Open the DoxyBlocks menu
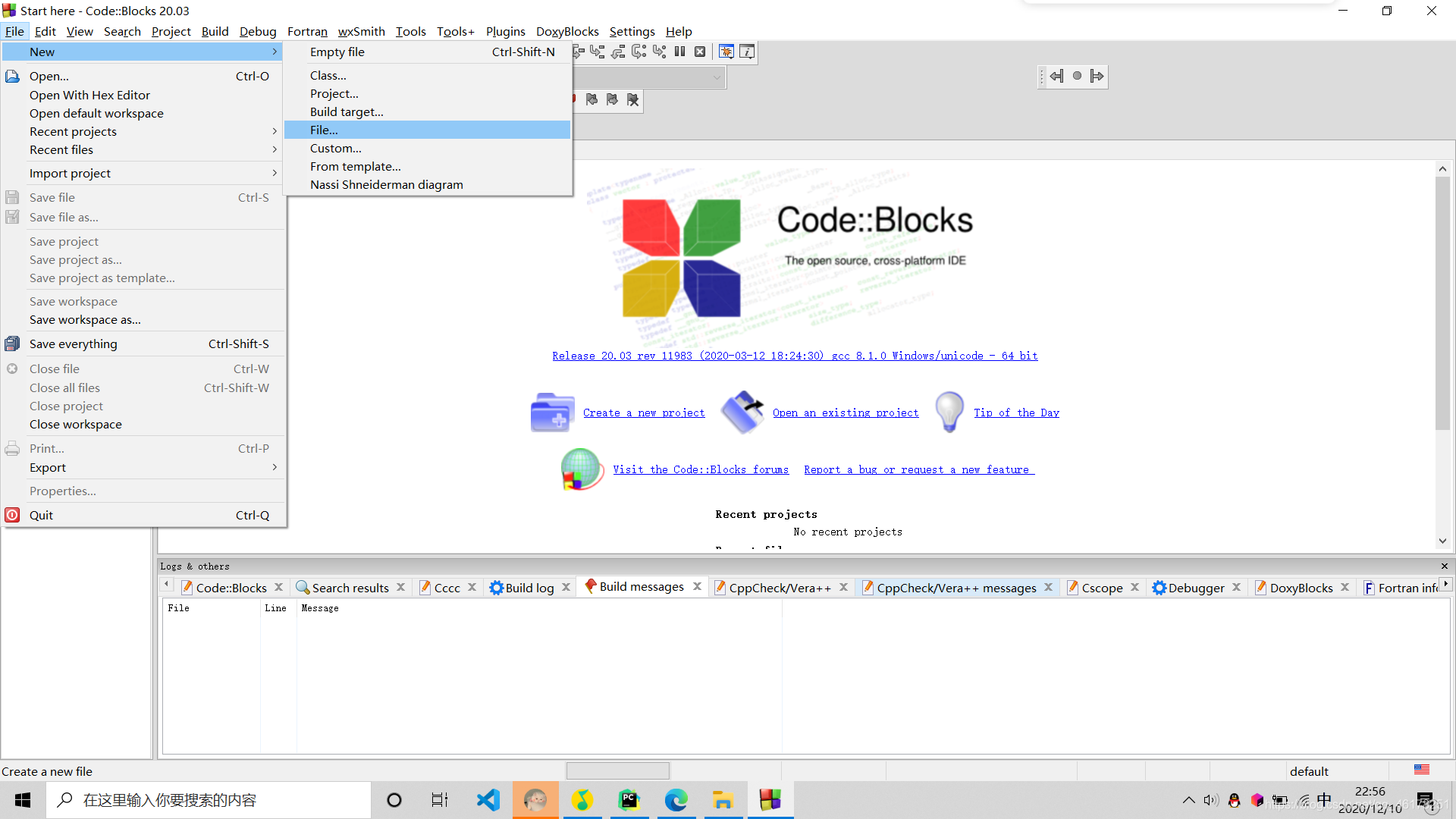 tap(567, 31)
